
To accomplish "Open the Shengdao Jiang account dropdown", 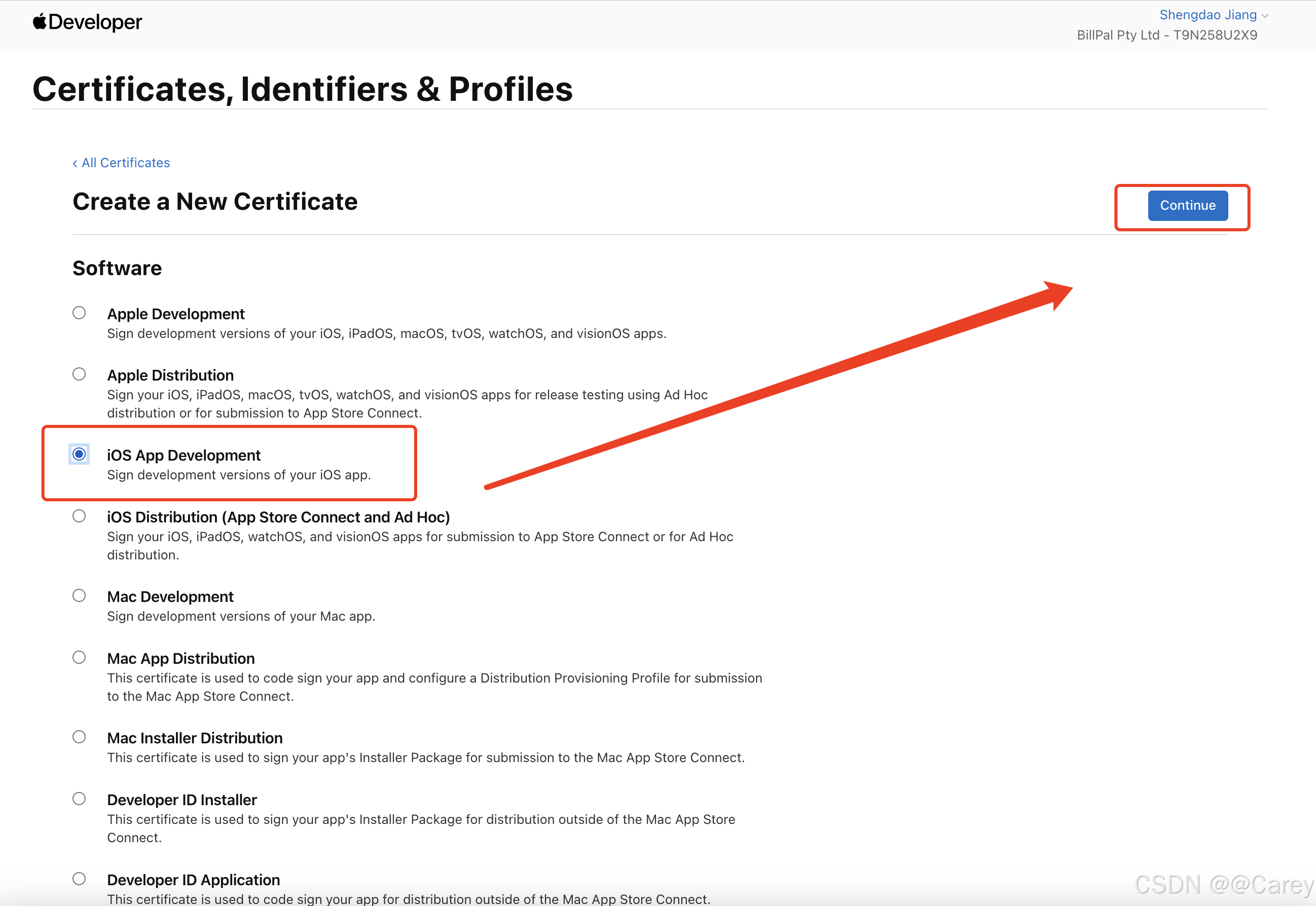I will coord(1207,15).
